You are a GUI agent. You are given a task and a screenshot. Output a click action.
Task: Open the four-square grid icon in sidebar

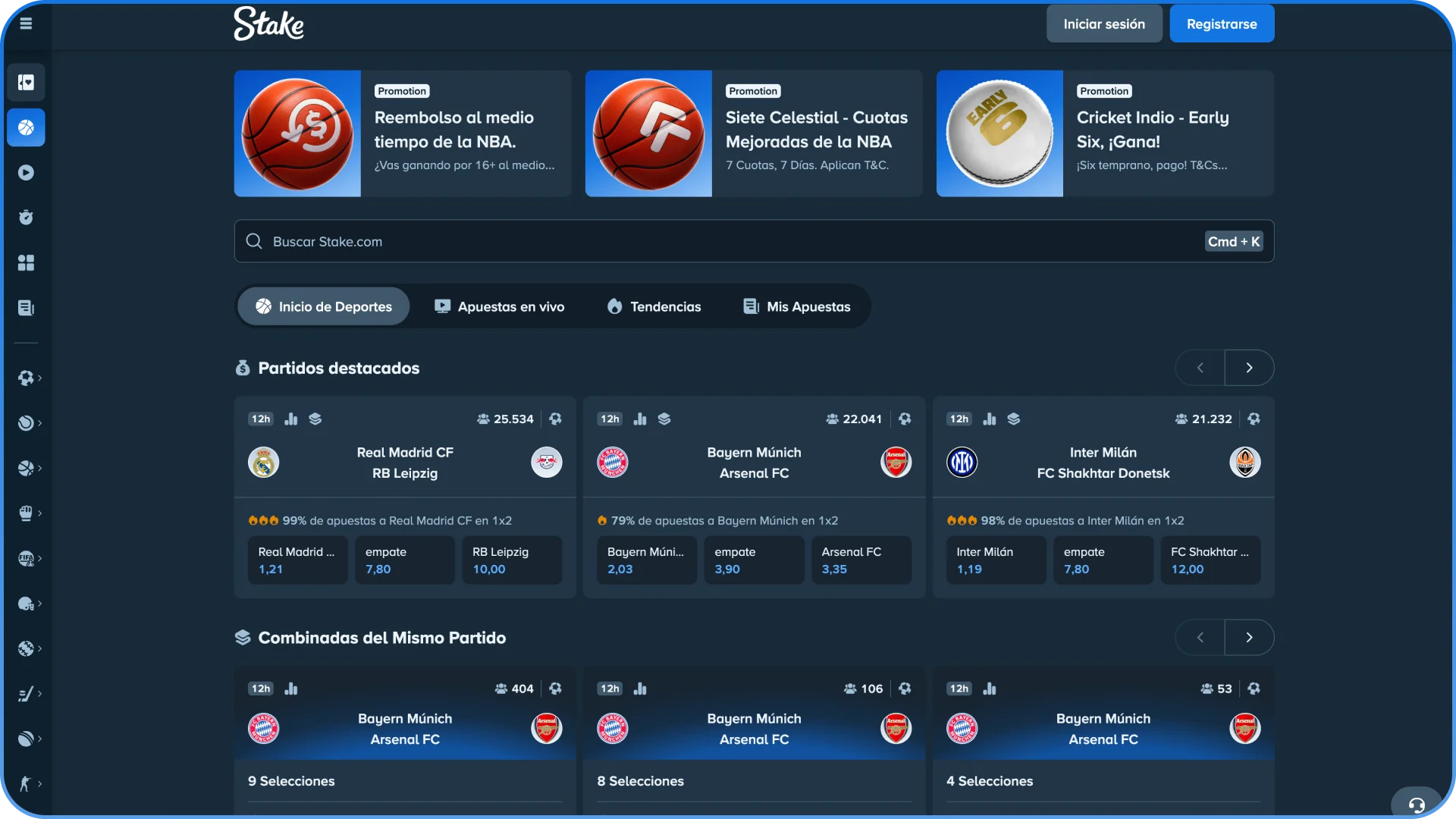pyautogui.click(x=26, y=263)
